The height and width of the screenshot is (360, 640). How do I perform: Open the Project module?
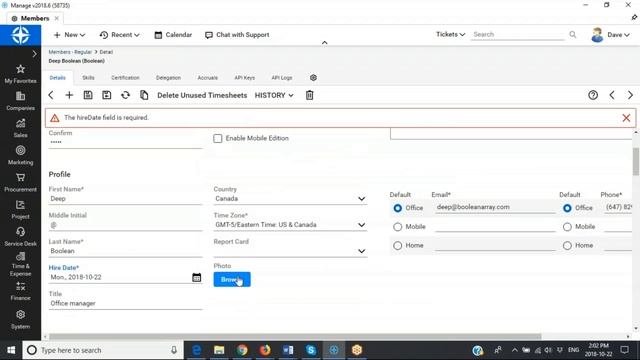pos(20,209)
